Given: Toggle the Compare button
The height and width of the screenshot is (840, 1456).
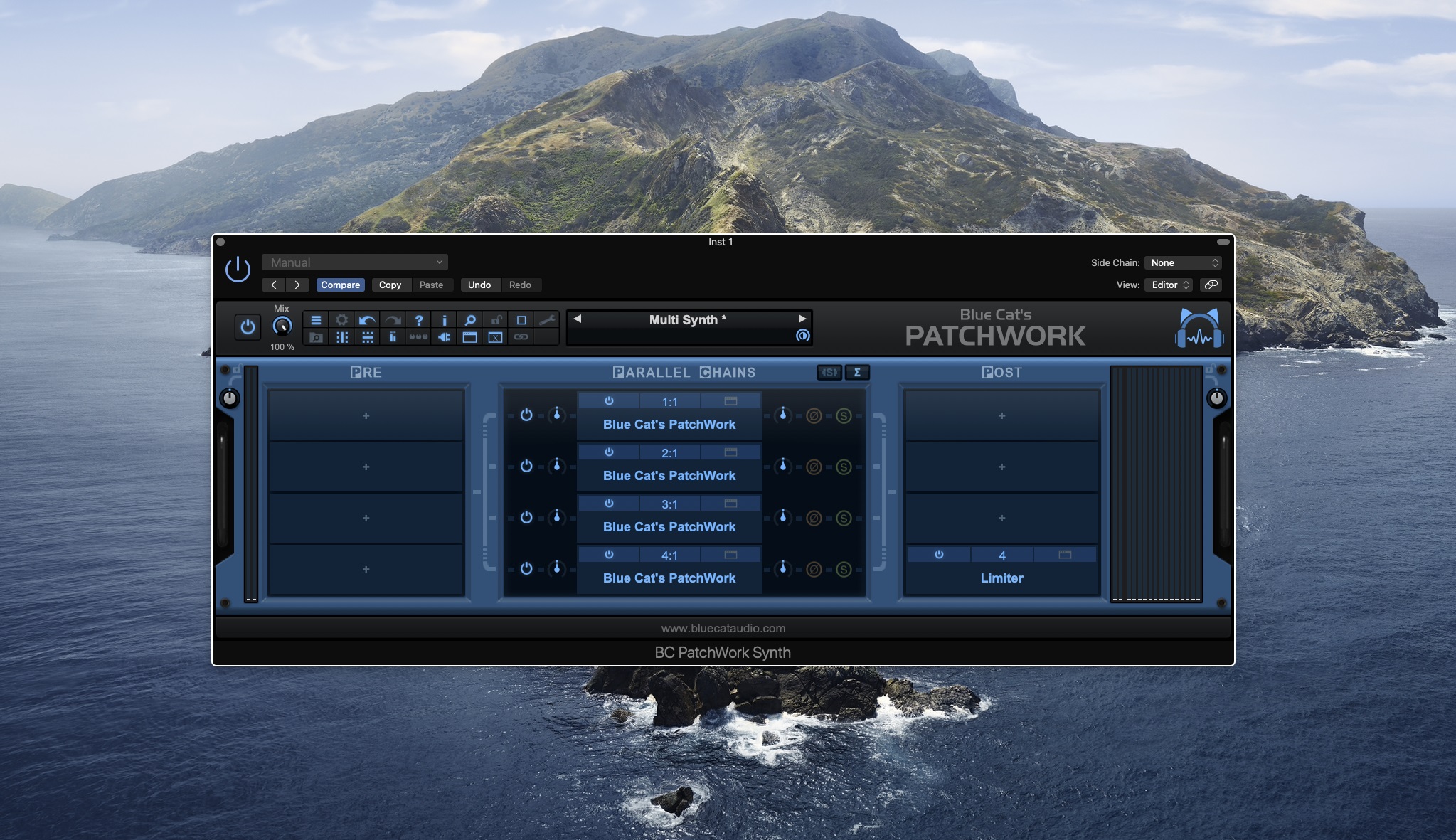Looking at the screenshot, I should pyautogui.click(x=340, y=285).
